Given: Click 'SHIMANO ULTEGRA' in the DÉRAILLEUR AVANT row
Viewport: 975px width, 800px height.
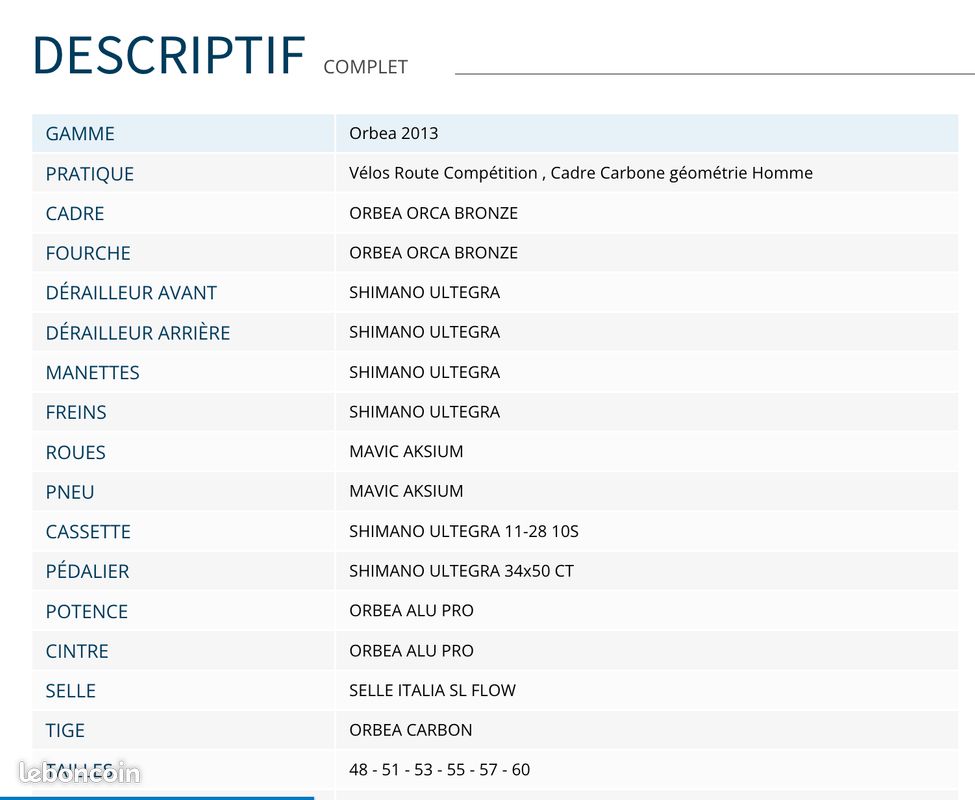Looking at the screenshot, I should pyautogui.click(x=425, y=292).
